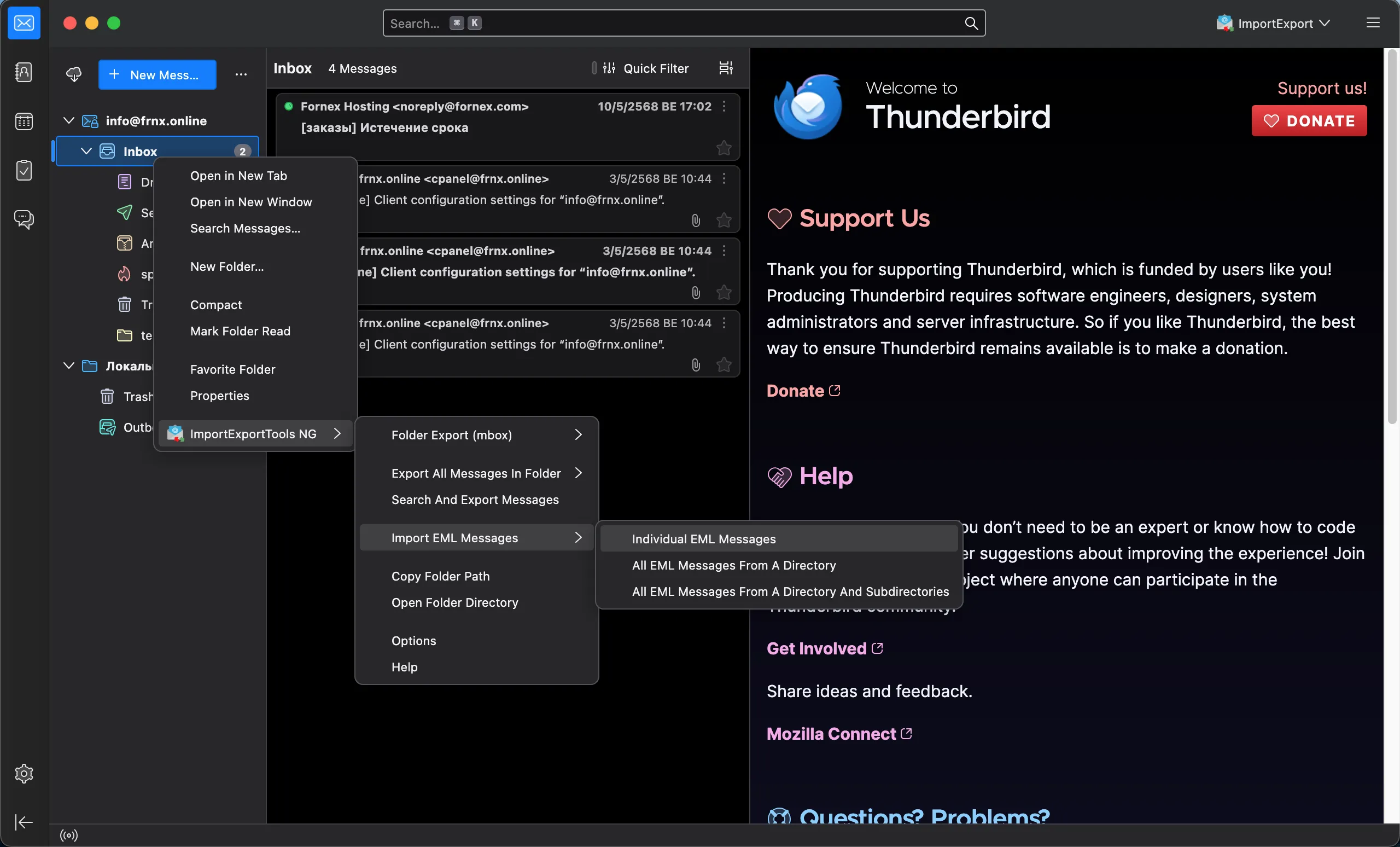Open the application hamburger menu
The height and width of the screenshot is (847, 1400).
1373,23
